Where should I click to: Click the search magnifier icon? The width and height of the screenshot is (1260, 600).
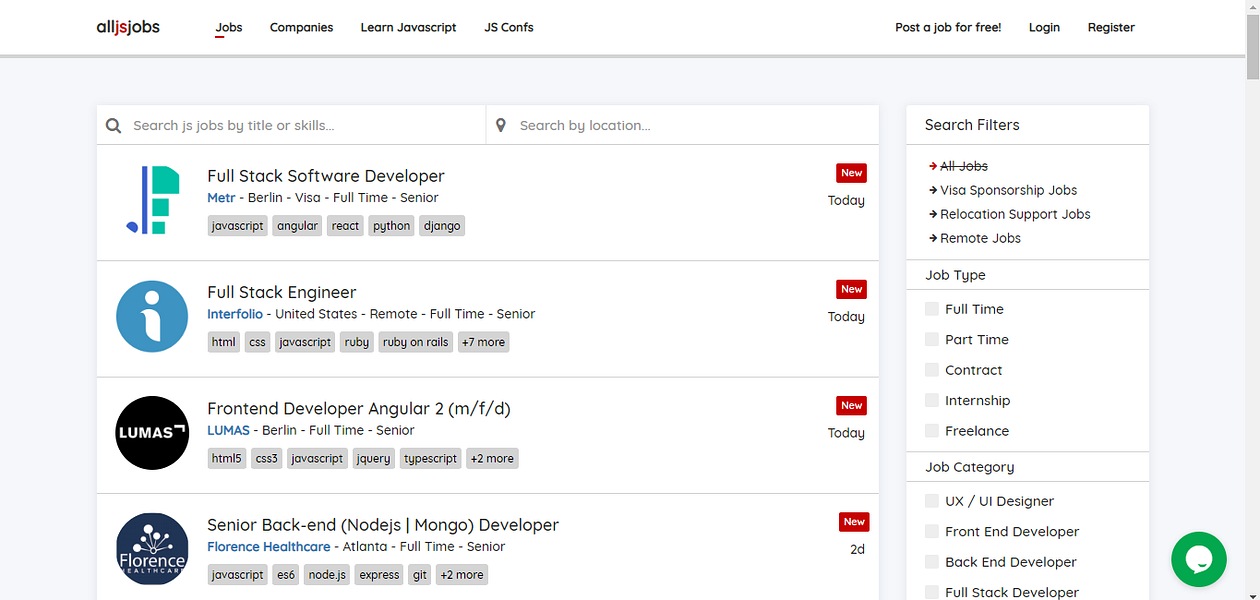point(114,125)
